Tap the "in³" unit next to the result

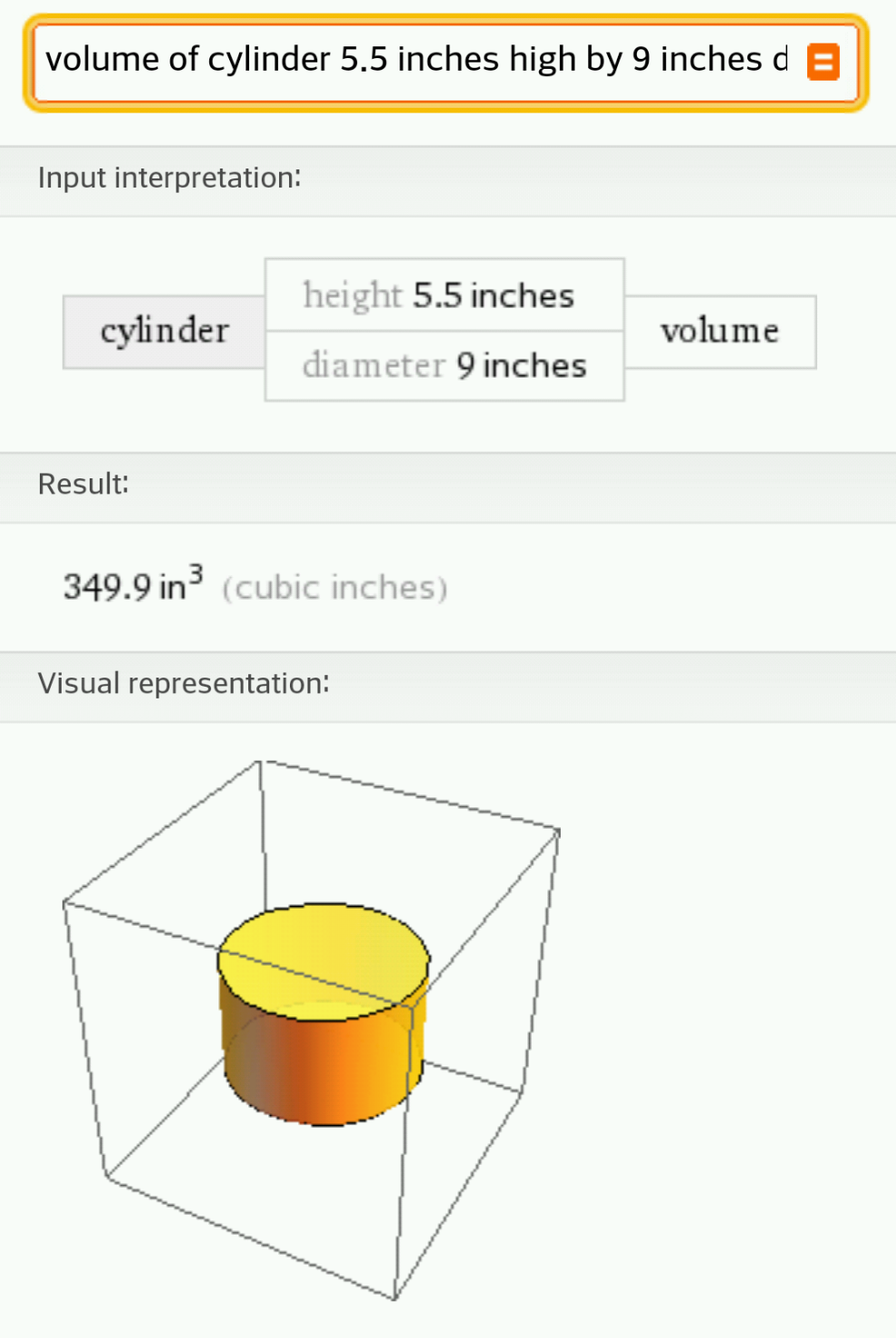pos(180,585)
